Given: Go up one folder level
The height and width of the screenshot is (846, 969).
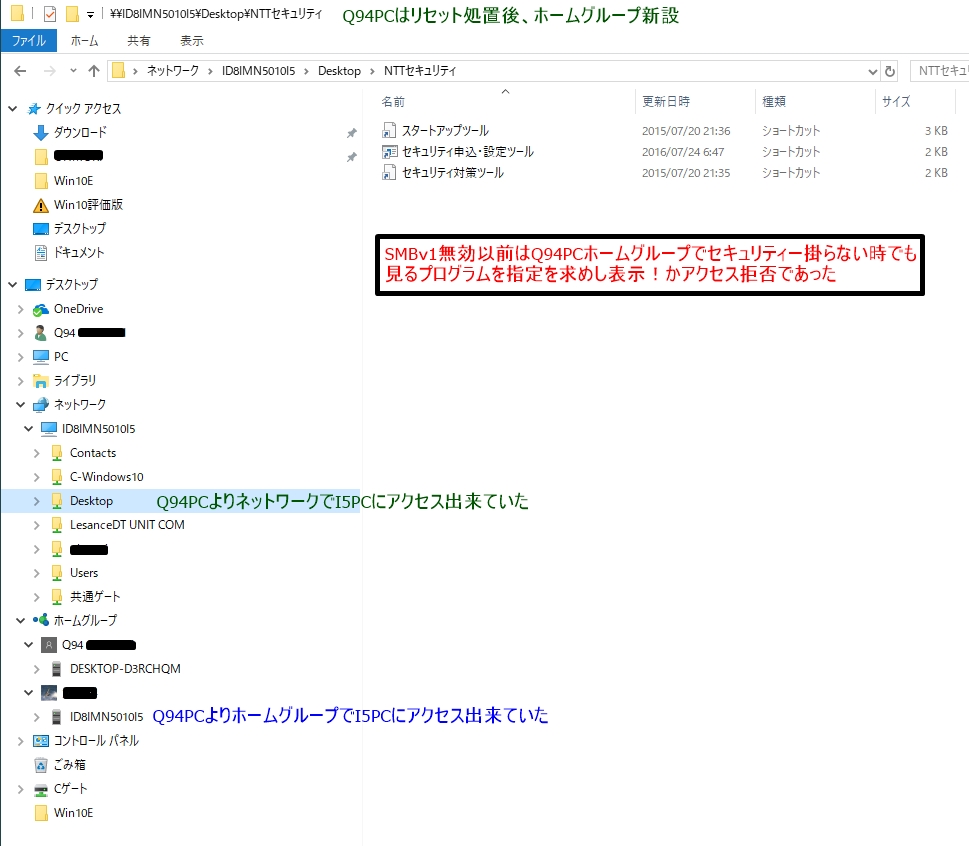Looking at the screenshot, I should (x=94, y=71).
